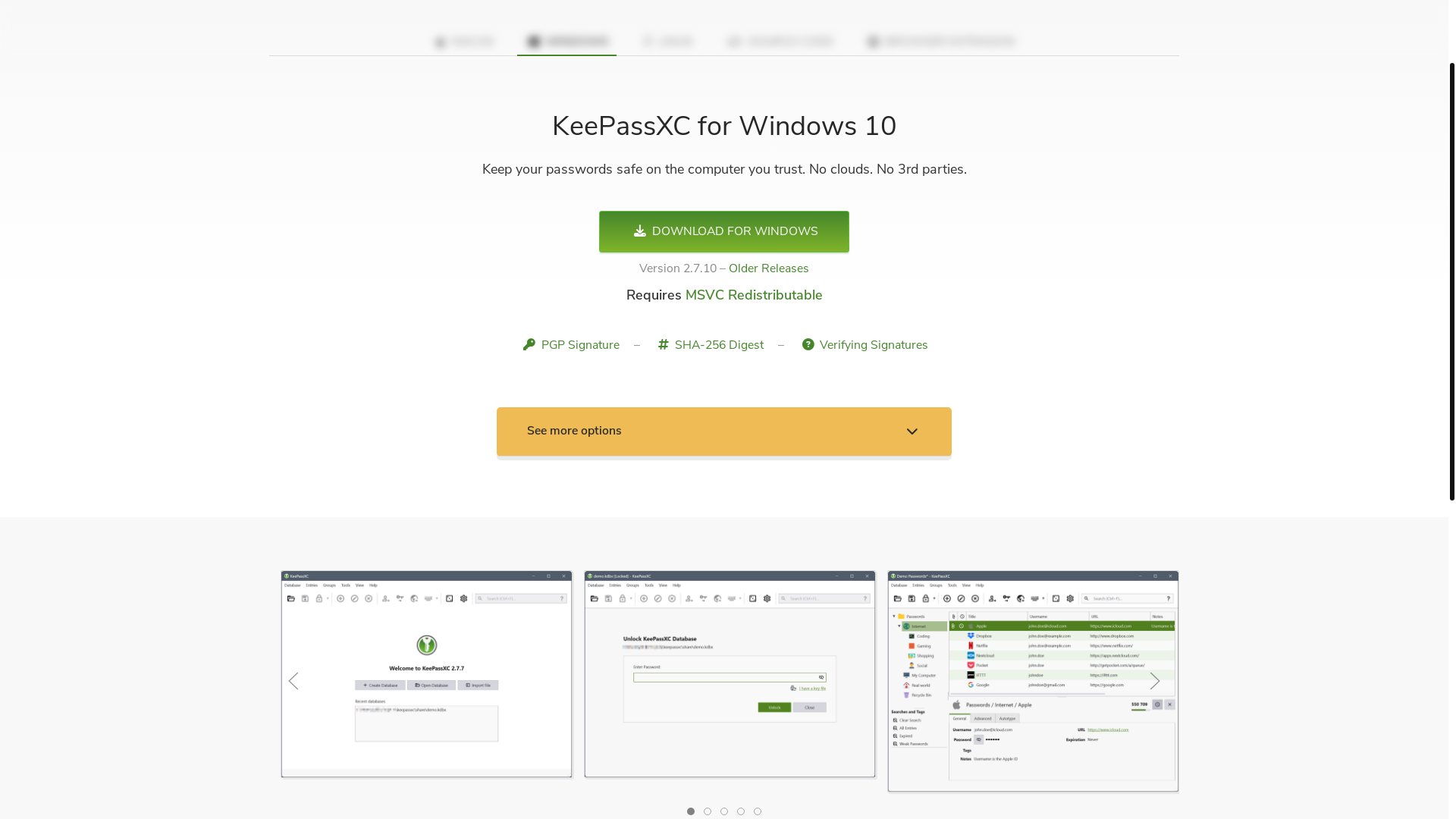1456x819 pixels.
Task: Click the text 'Version 2.7.10'
Action: tap(678, 268)
